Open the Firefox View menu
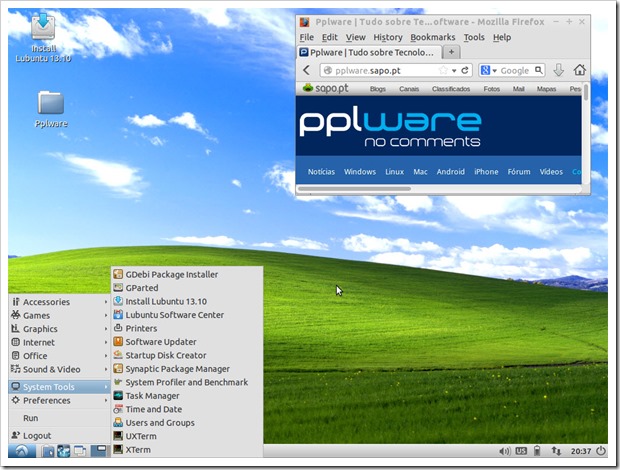The height and width of the screenshot is (470, 620). (355, 37)
